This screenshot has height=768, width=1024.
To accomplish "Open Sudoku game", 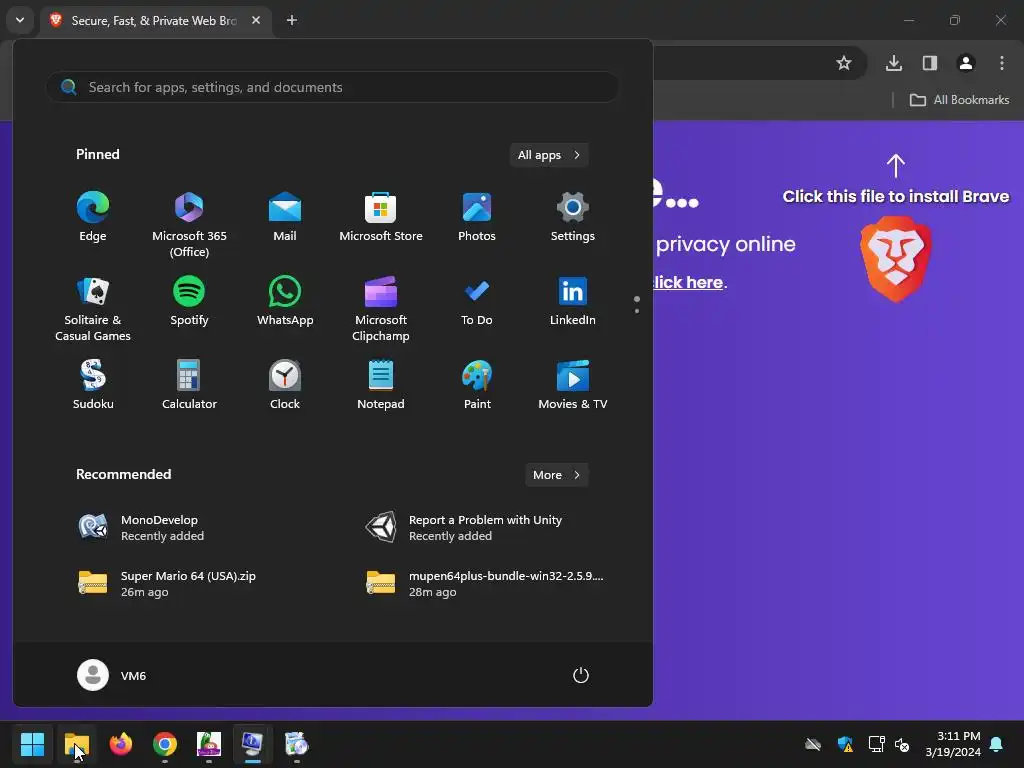I will tap(93, 385).
